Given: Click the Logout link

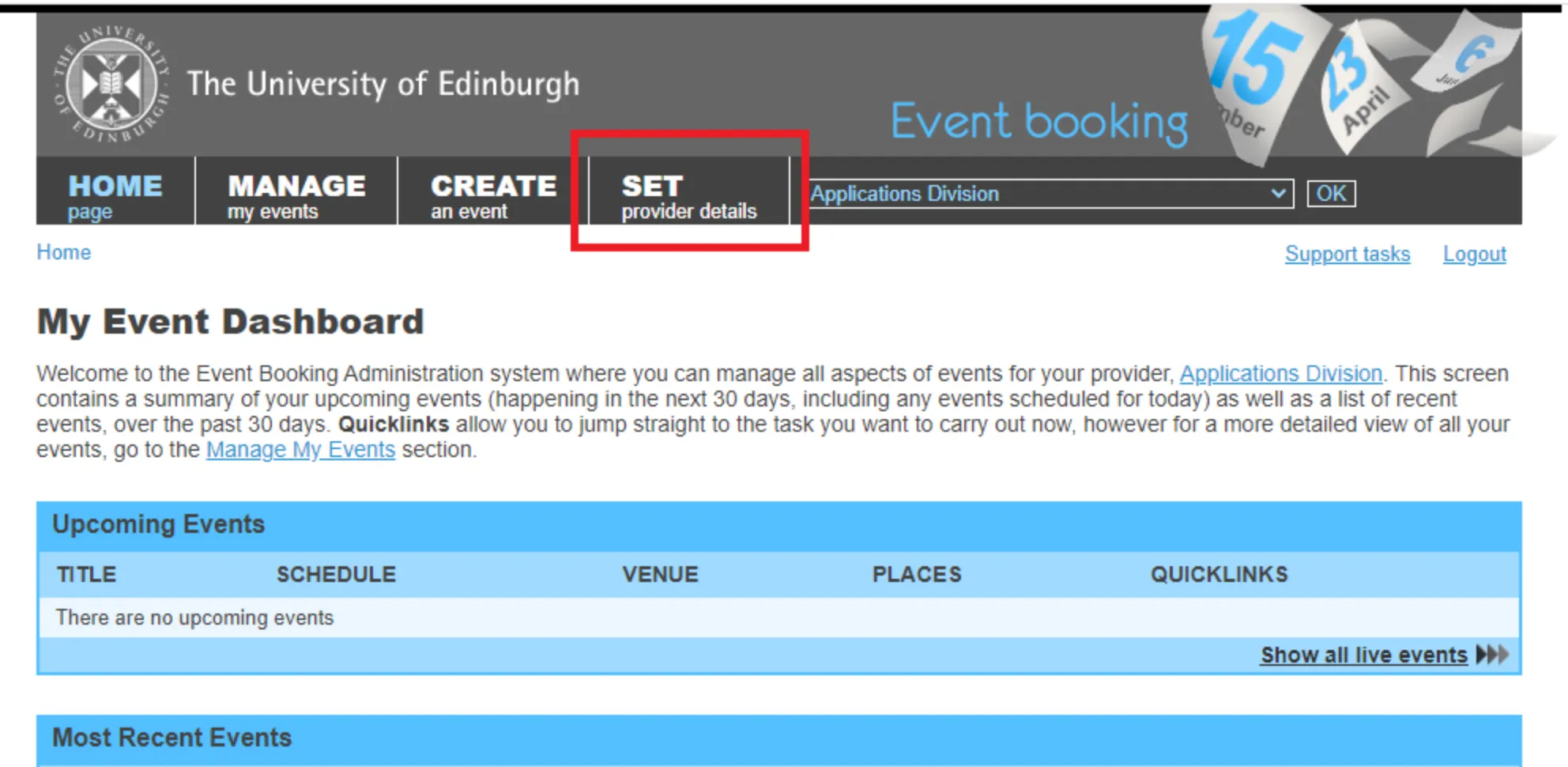Looking at the screenshot, I should (1474, 254).
